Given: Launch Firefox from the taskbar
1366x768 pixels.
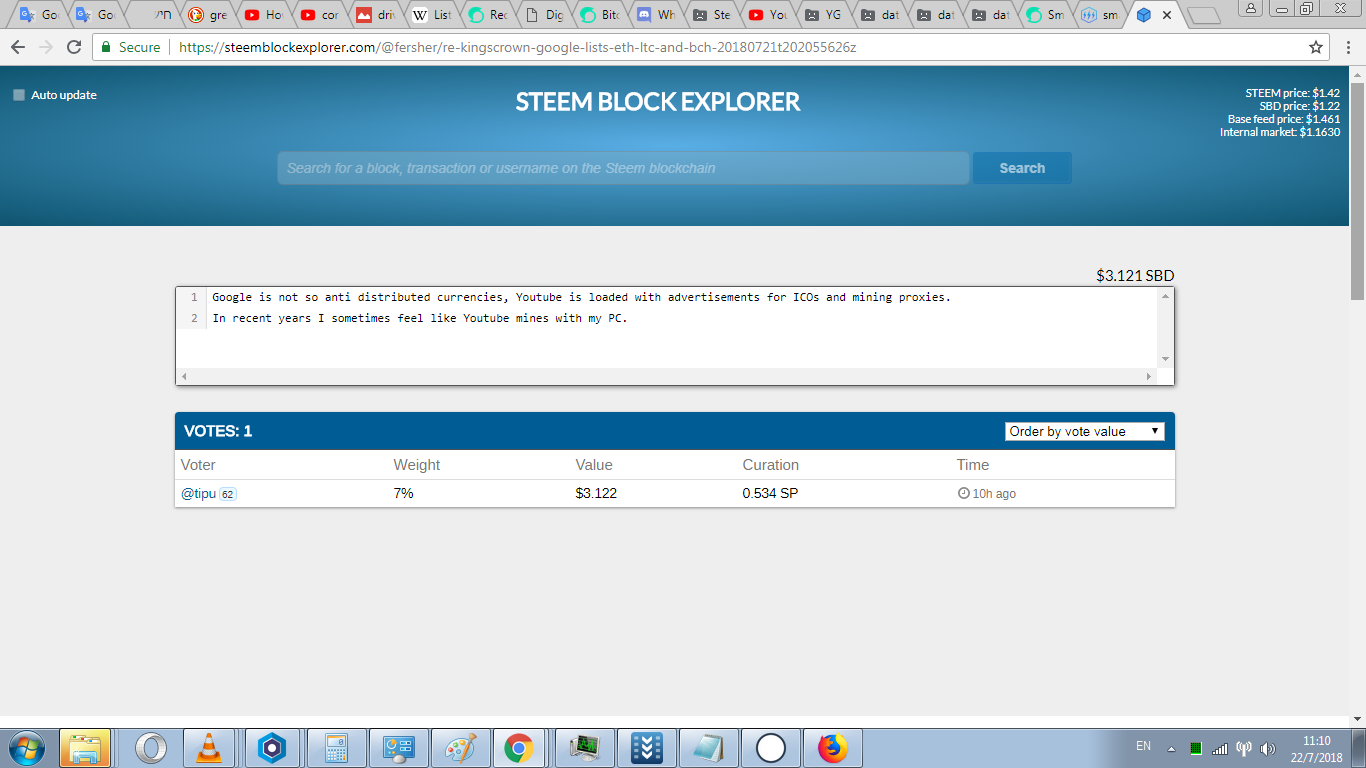Looking at the screenshot, I should 832,748.
